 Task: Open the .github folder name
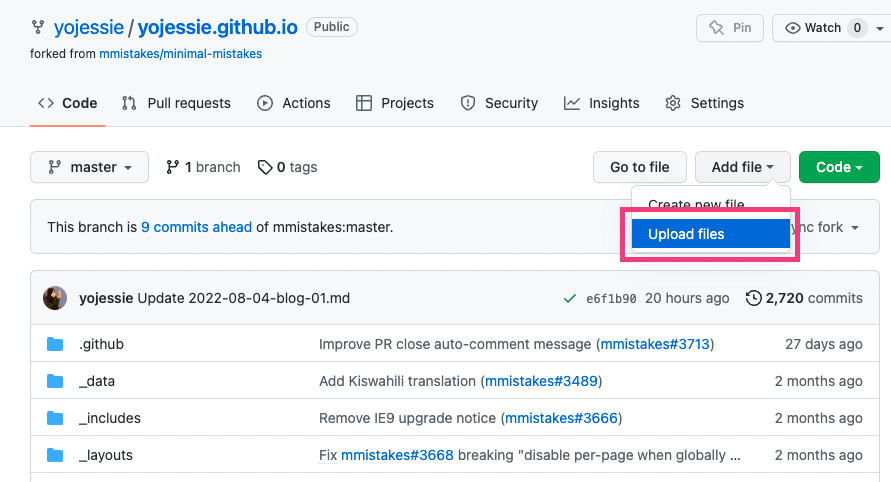coord(101,344)
